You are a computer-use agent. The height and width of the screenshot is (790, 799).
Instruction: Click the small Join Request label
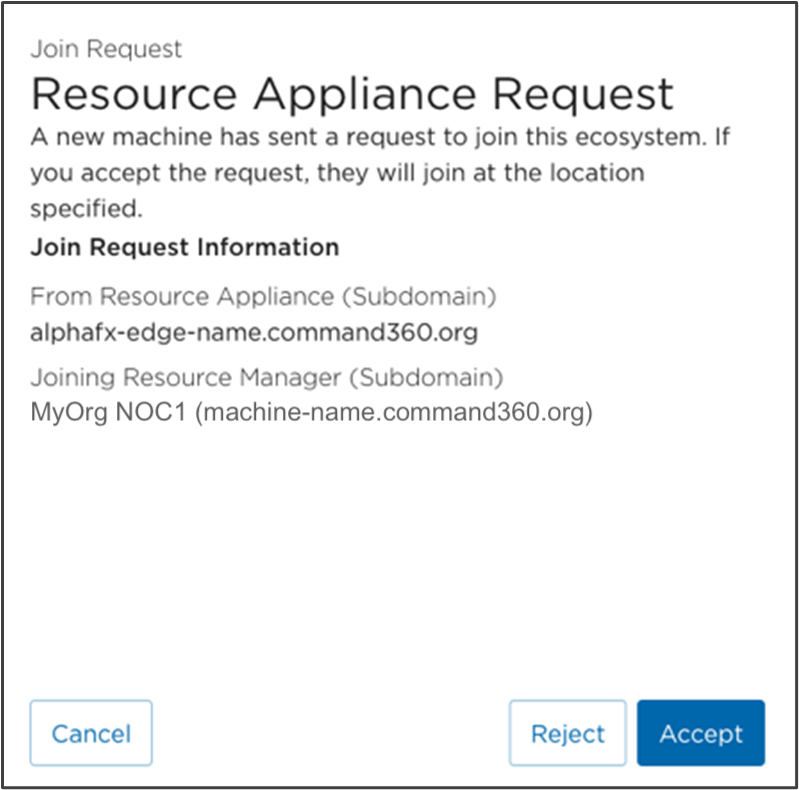click(106, 49)
